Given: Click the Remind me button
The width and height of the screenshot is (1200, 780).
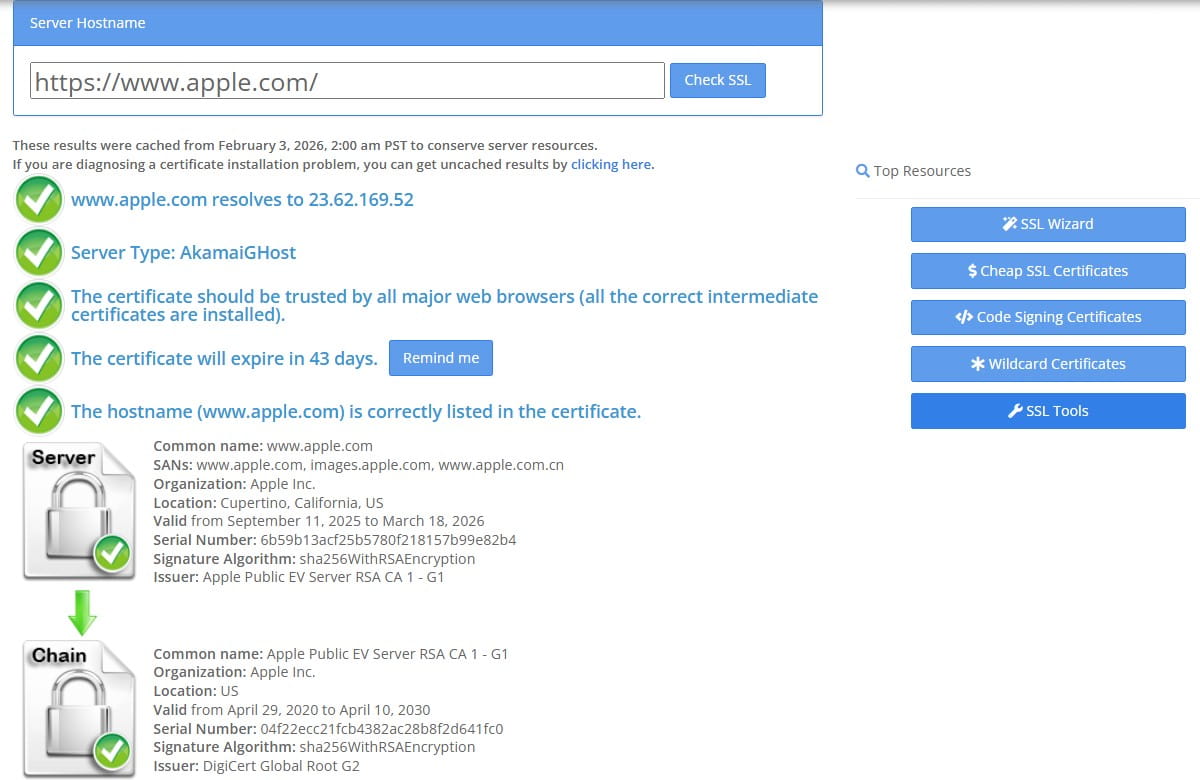Looking at the screenshot, I should coord(440,358).
